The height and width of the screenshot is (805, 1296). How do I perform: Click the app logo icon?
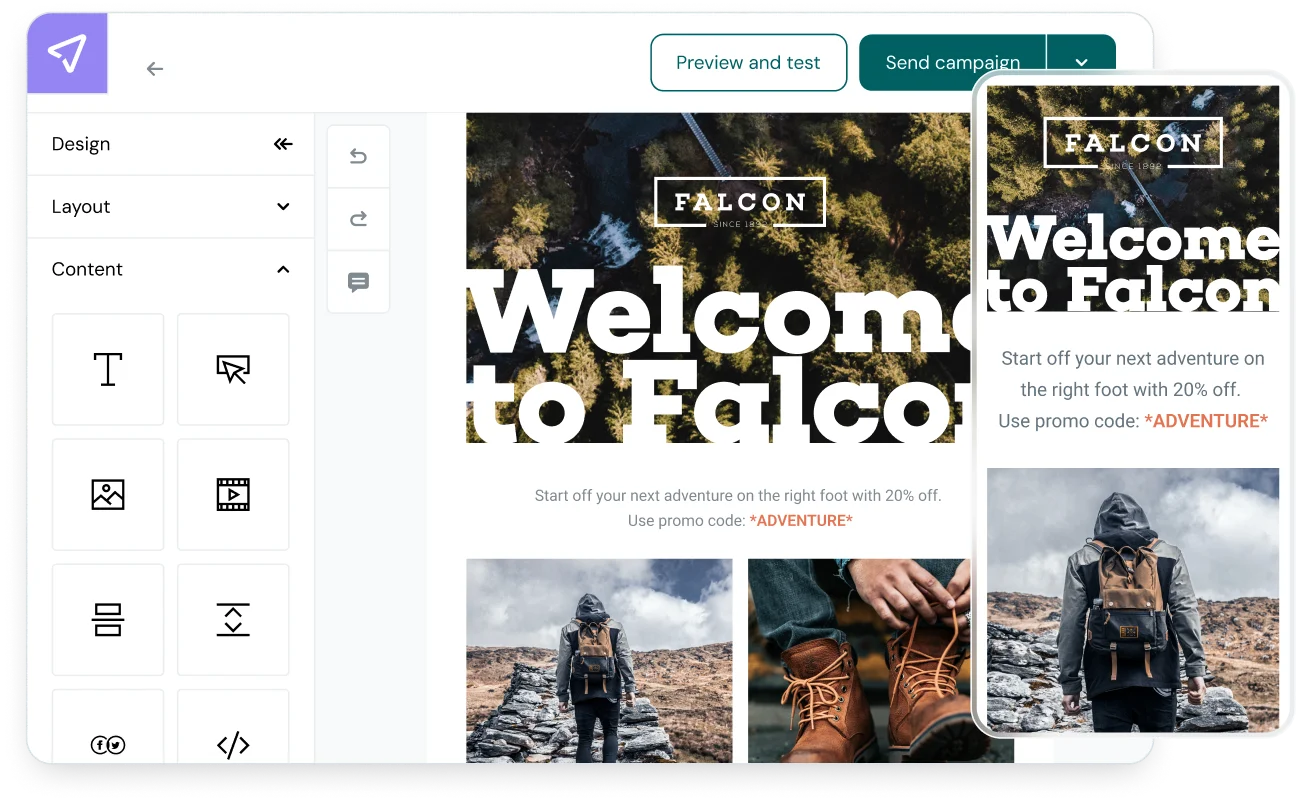click(x=66, y=52)
